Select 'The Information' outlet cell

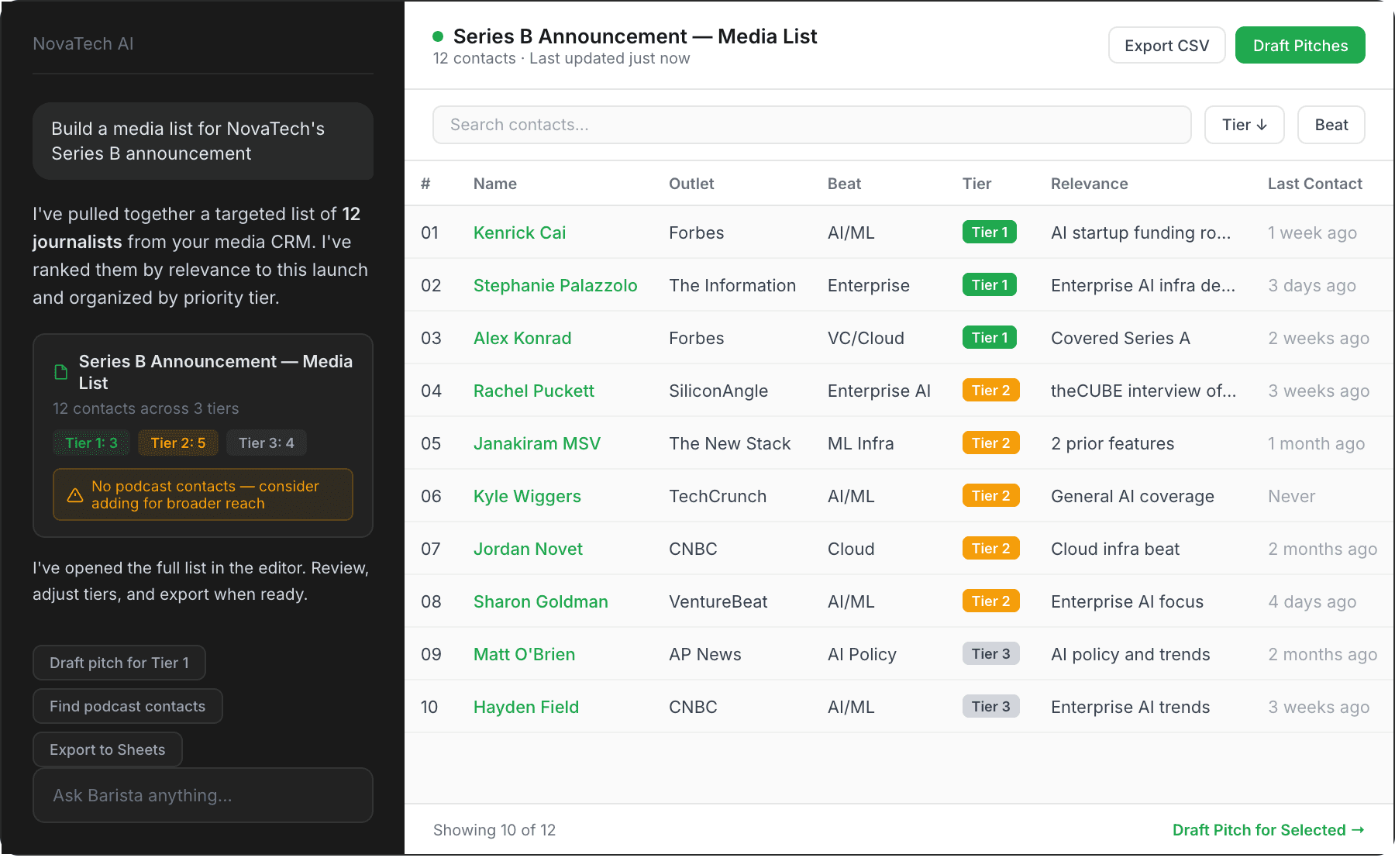(x=732, y=285)
